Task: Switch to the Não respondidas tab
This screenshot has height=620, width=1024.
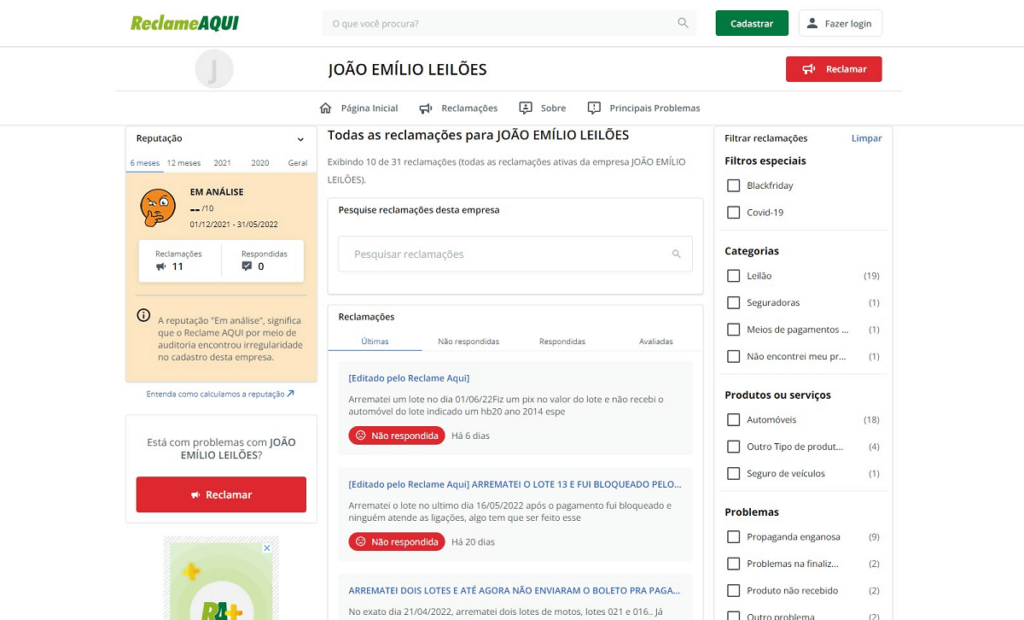Action: 468,341
